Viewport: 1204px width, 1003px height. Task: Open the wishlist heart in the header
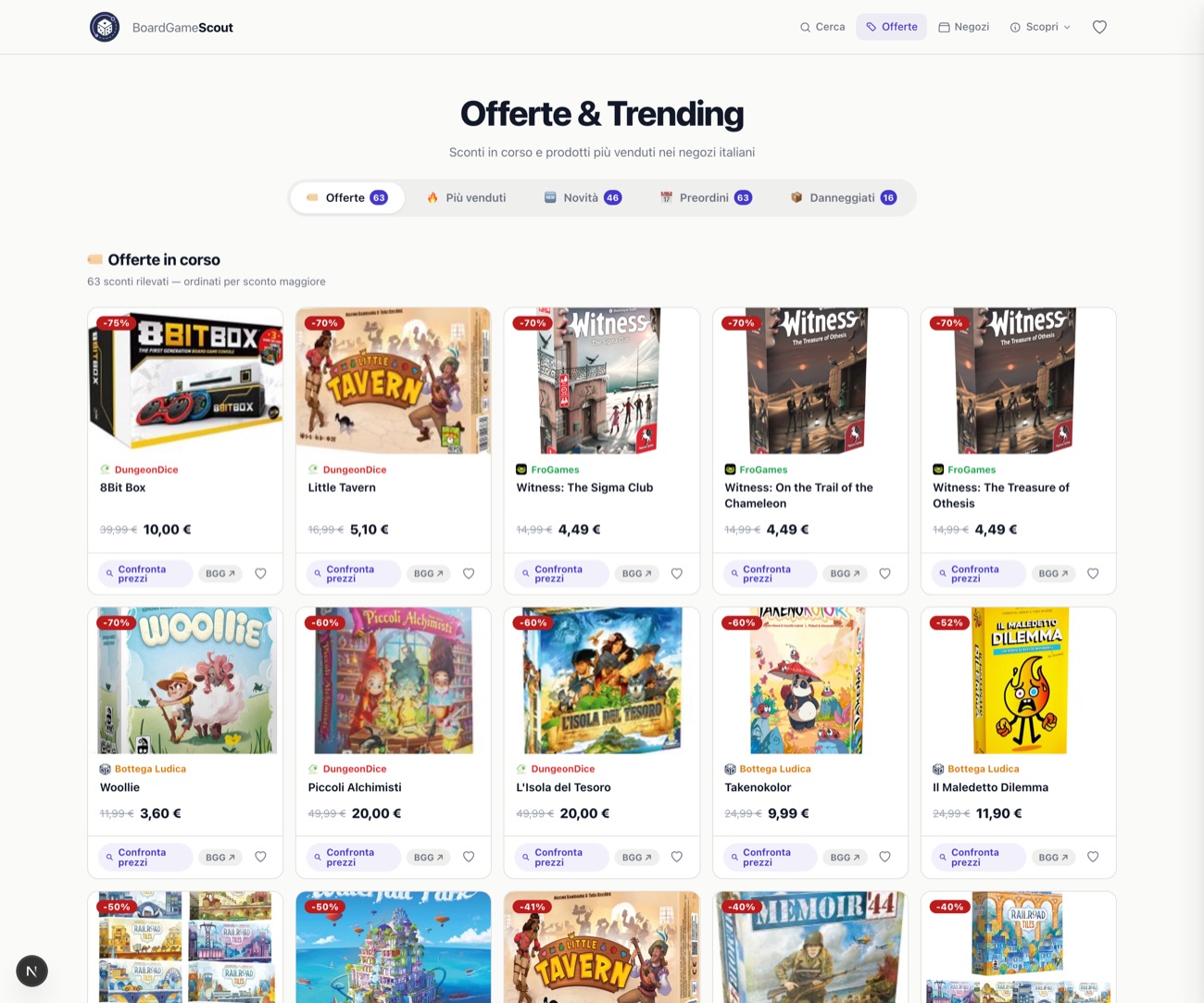(1099, 27)
